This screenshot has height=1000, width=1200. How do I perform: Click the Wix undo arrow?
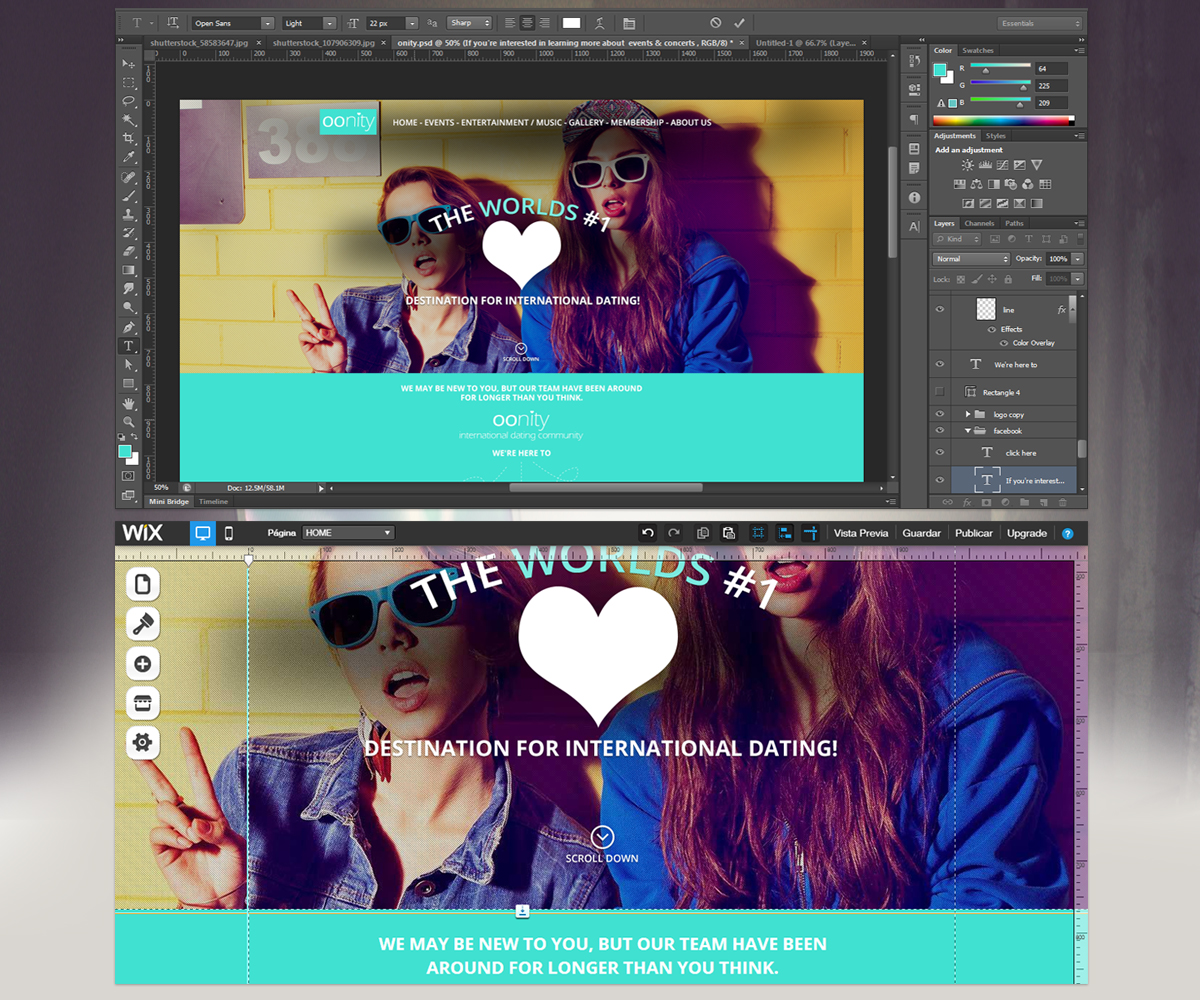[x=648, y=533]
